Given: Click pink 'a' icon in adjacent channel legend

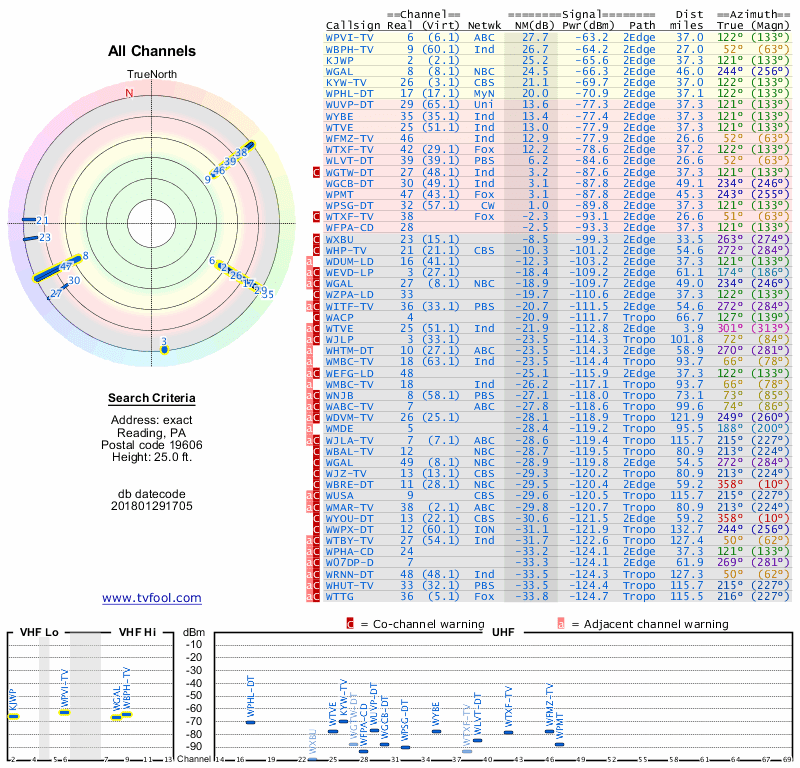Looking at the screenshot, I should pyautogui.click(x=561, y=624).
